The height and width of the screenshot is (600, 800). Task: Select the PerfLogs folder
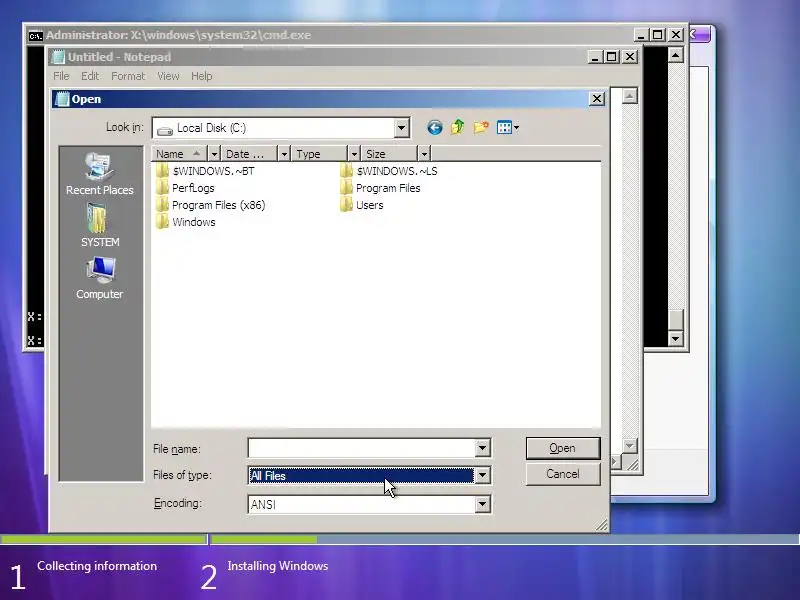(185, 188)
